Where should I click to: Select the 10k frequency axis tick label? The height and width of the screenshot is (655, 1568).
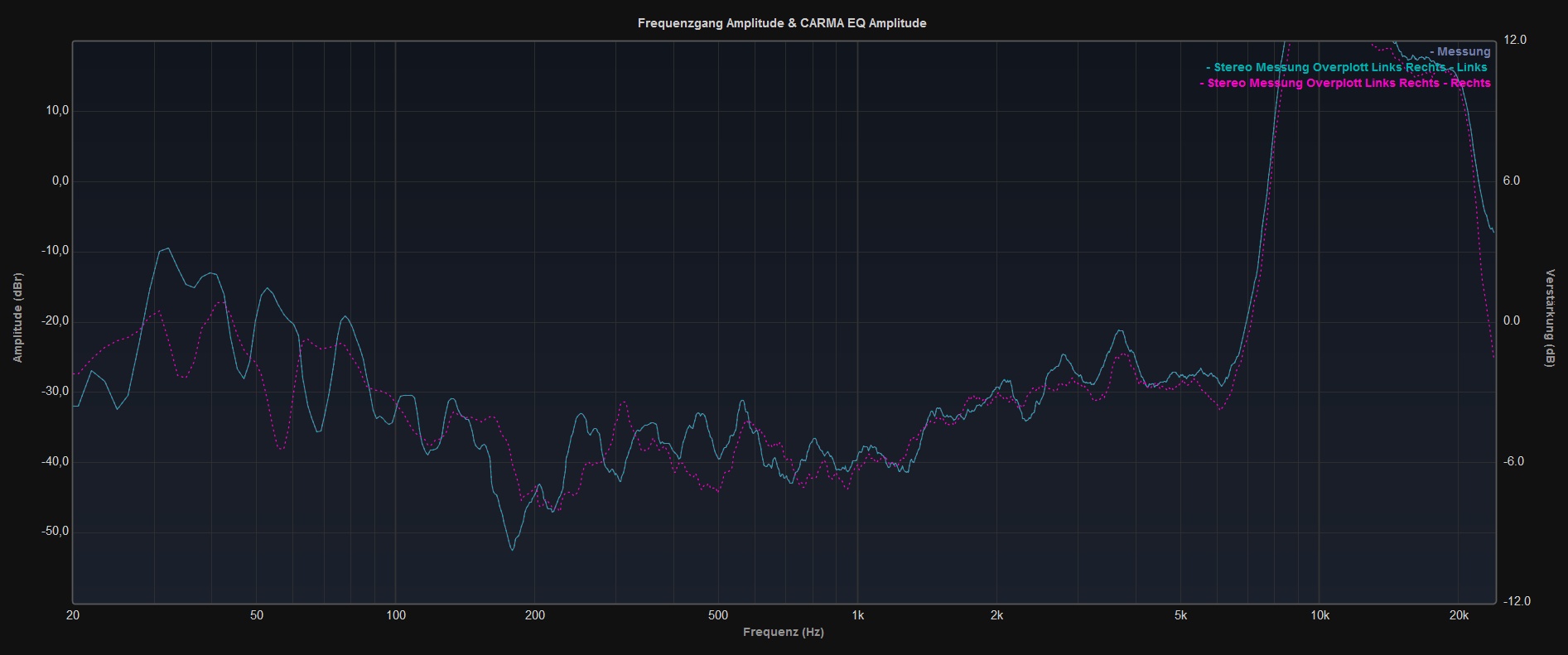1320,615
